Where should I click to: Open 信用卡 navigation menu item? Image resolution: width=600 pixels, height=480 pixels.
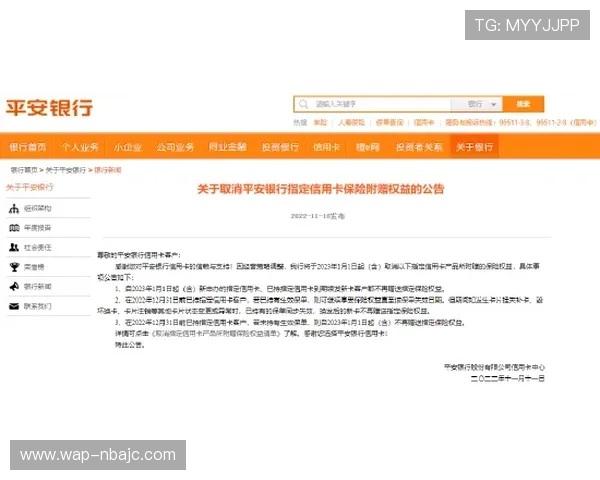(x=326, y=147)
